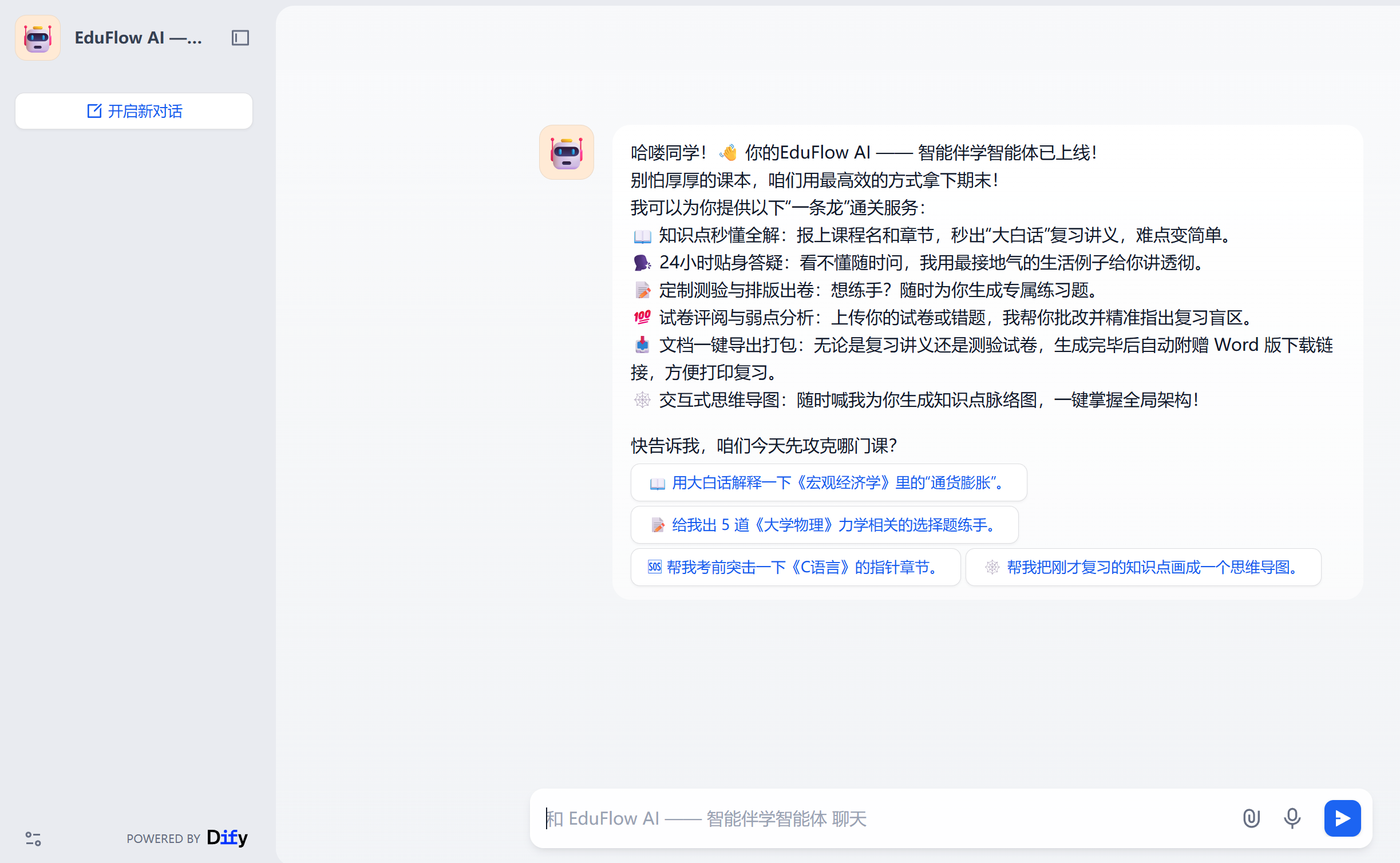Click the SOS icon on the C语言 suggestion
Screen dimensions: 1400x863
point(655,567)
